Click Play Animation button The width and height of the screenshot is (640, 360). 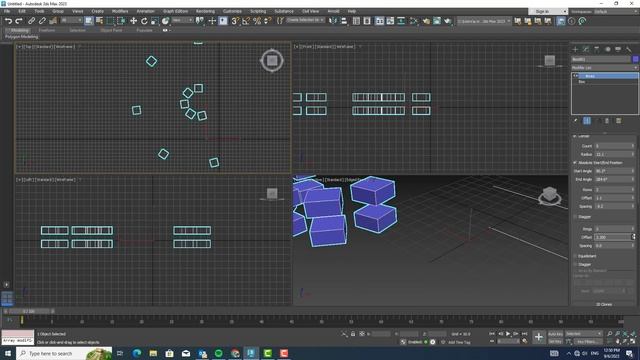click(x=508, y=334)
